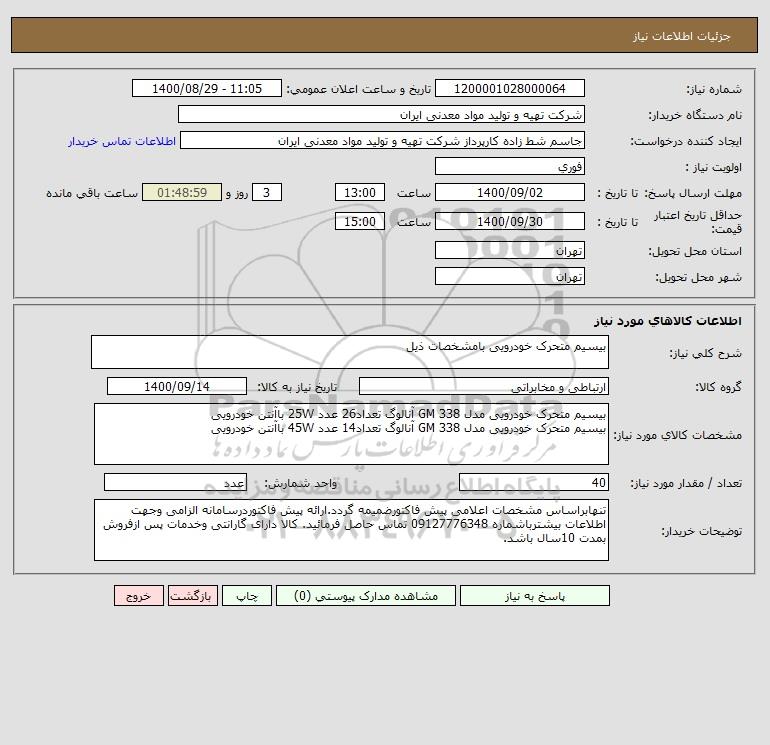Viewport: 770px width, 745px height.
Task: Click the section title 'اطلاعات کالاهای مورد نیاز'
Action: click(x=668, y=321)
